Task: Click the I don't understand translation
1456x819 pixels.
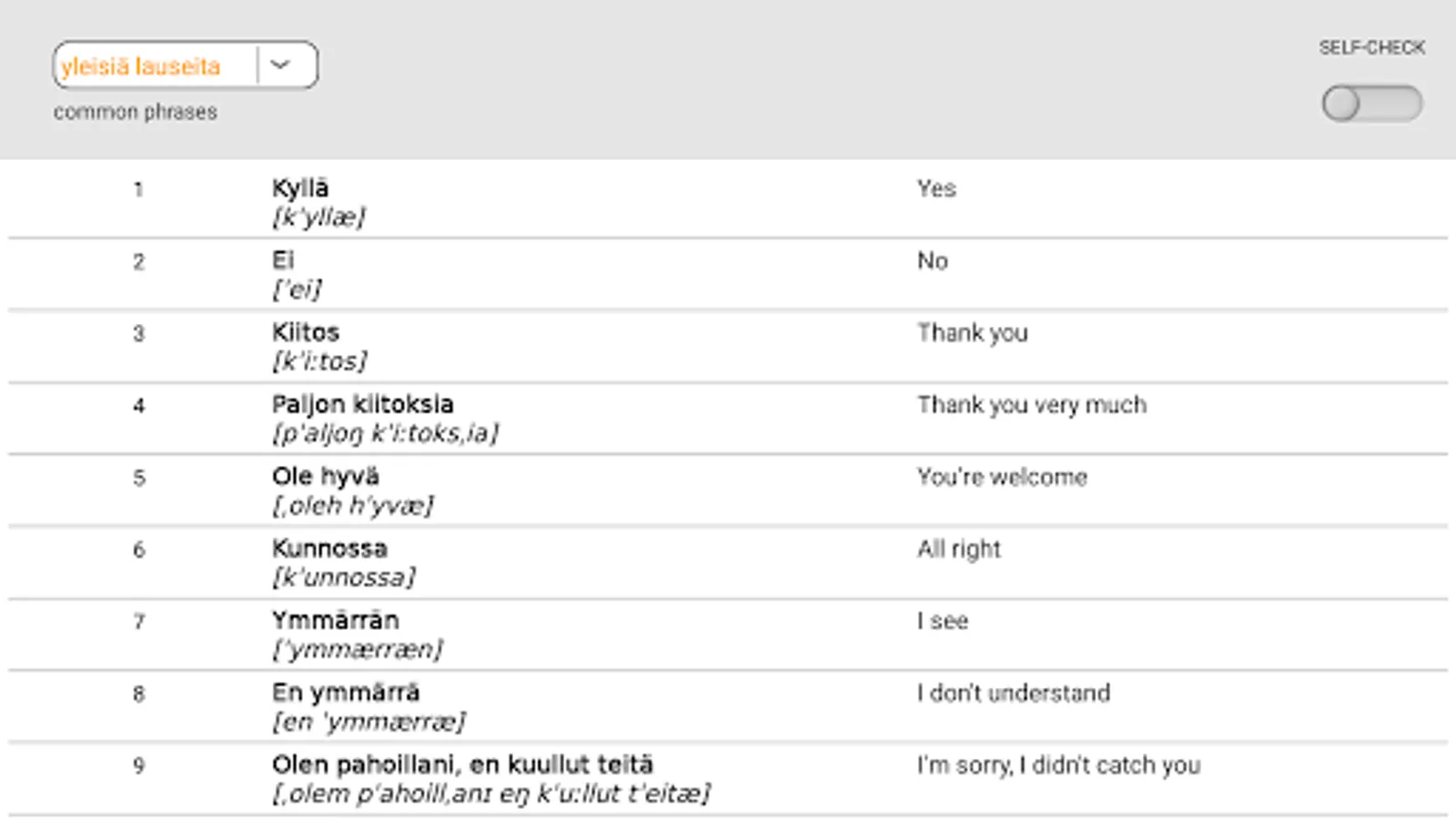Action: tap(1013, 693)
